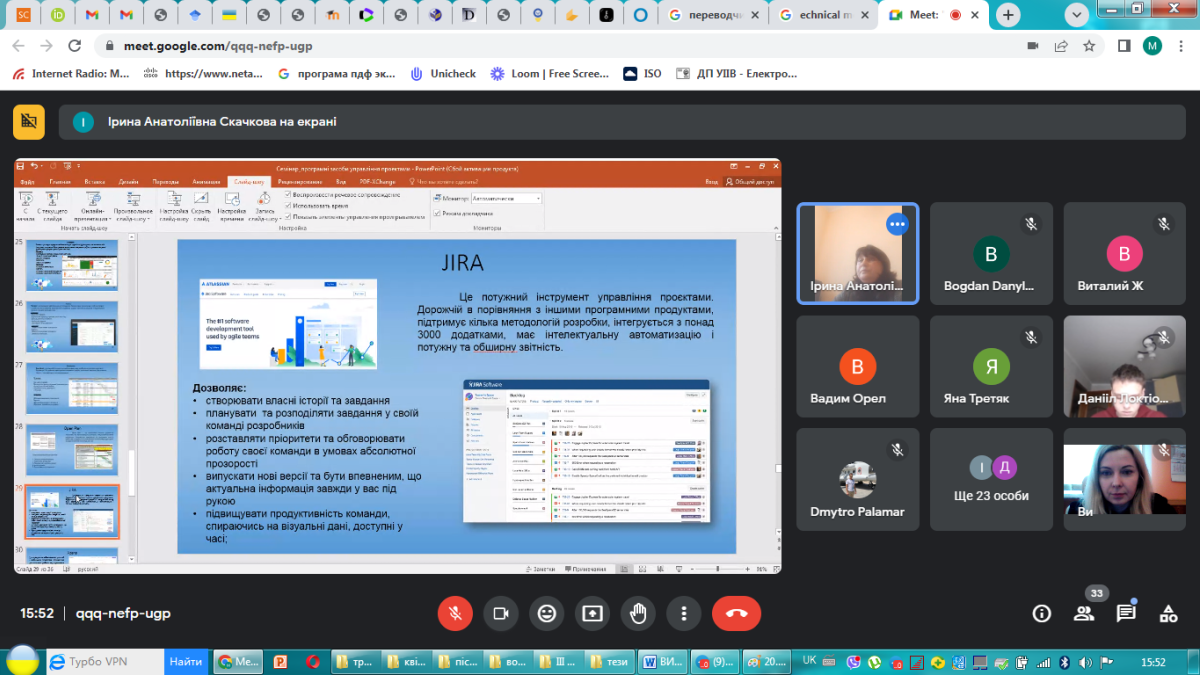Unmute the microphone in Meet controls
Viewport: 1200px width, 675px height.
coord(455,613)
